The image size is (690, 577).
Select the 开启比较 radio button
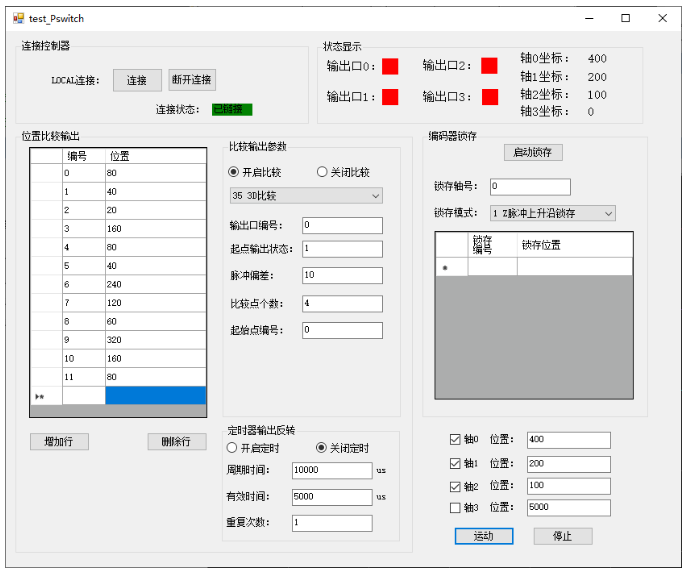234,172
